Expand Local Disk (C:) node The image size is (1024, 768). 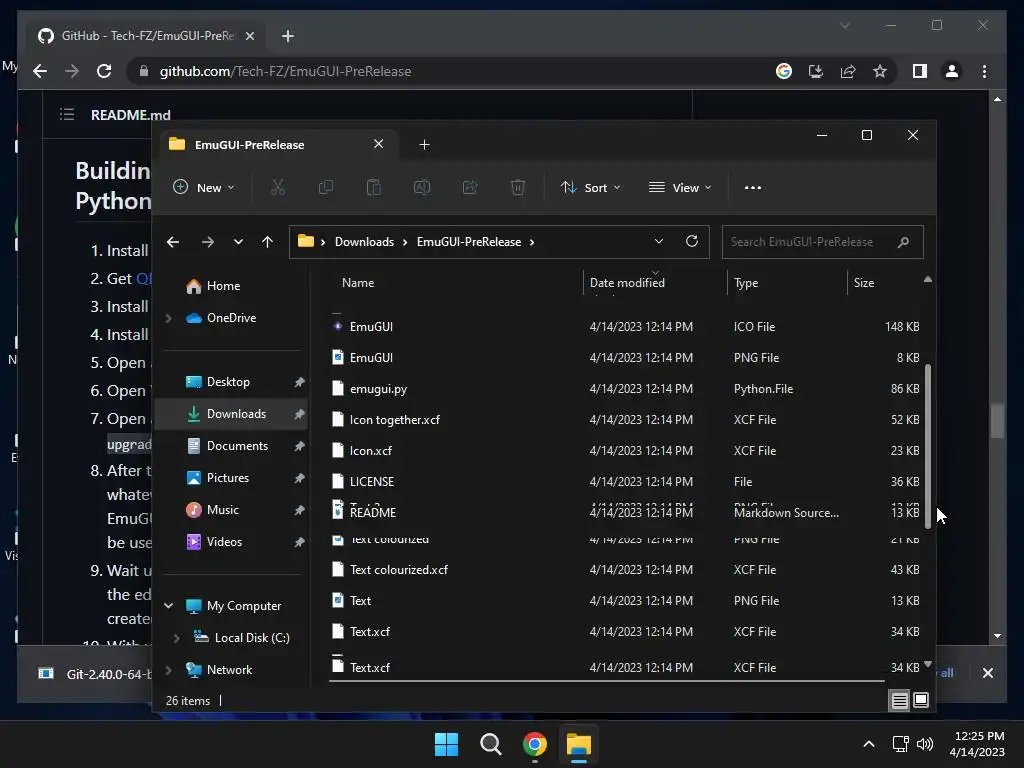click(176, 637)
